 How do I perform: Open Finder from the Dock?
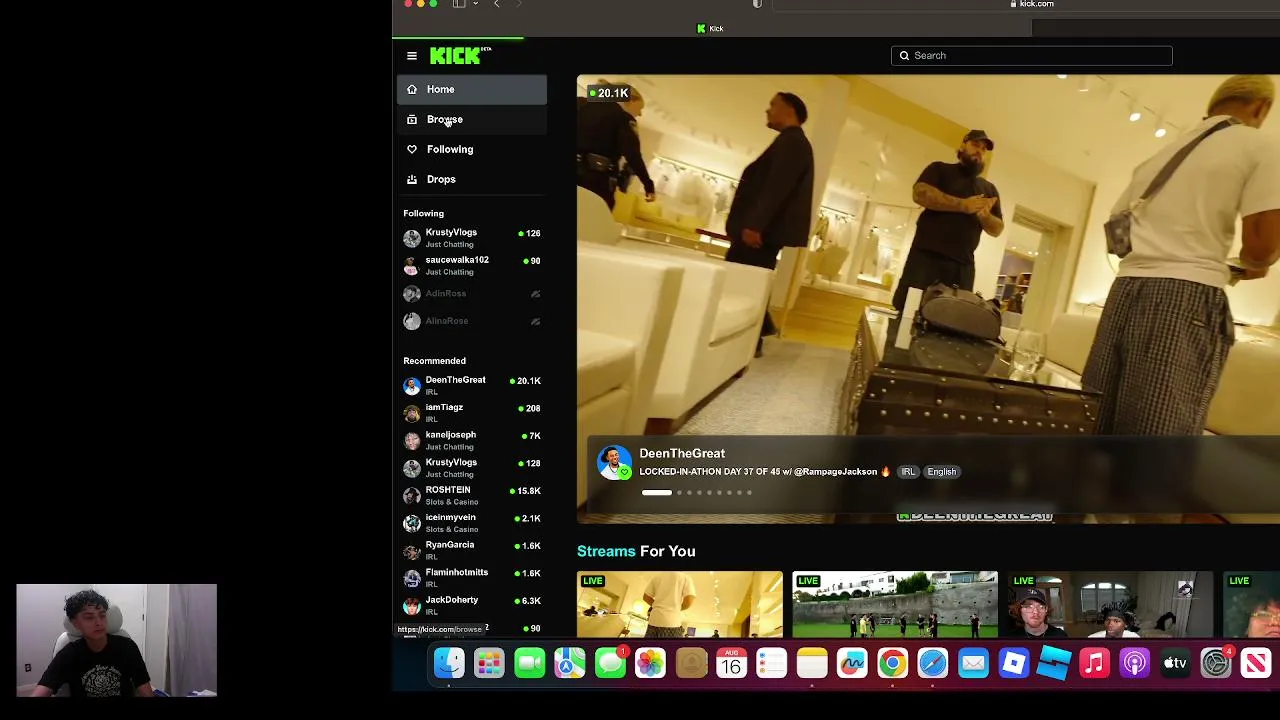[x=449, y=663]
